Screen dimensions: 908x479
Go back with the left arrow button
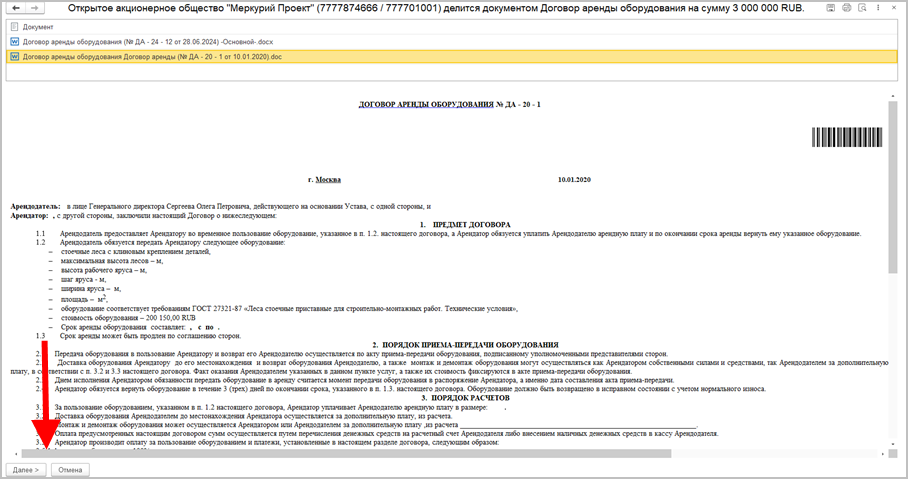(16, 8)
